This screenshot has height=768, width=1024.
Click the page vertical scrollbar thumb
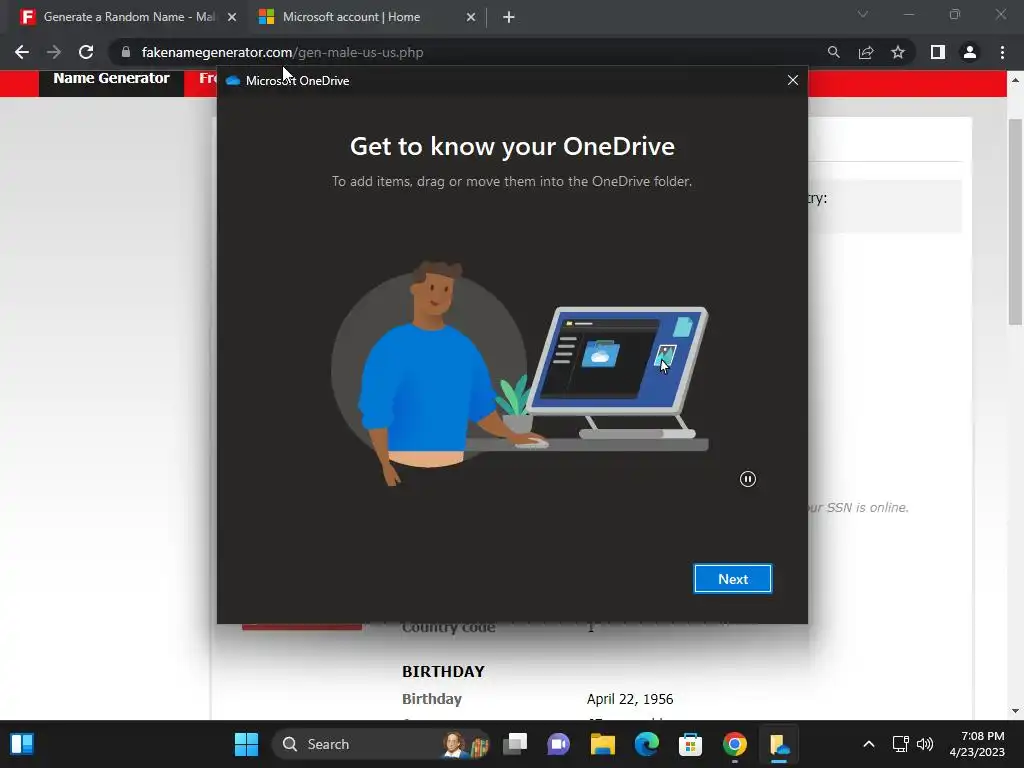coord(1014,221)
